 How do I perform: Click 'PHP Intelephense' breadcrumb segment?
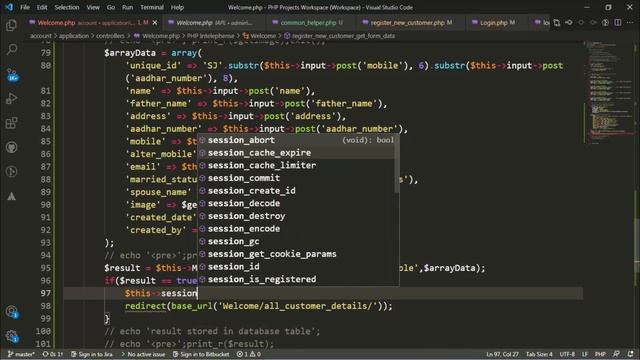click(211, 36)
